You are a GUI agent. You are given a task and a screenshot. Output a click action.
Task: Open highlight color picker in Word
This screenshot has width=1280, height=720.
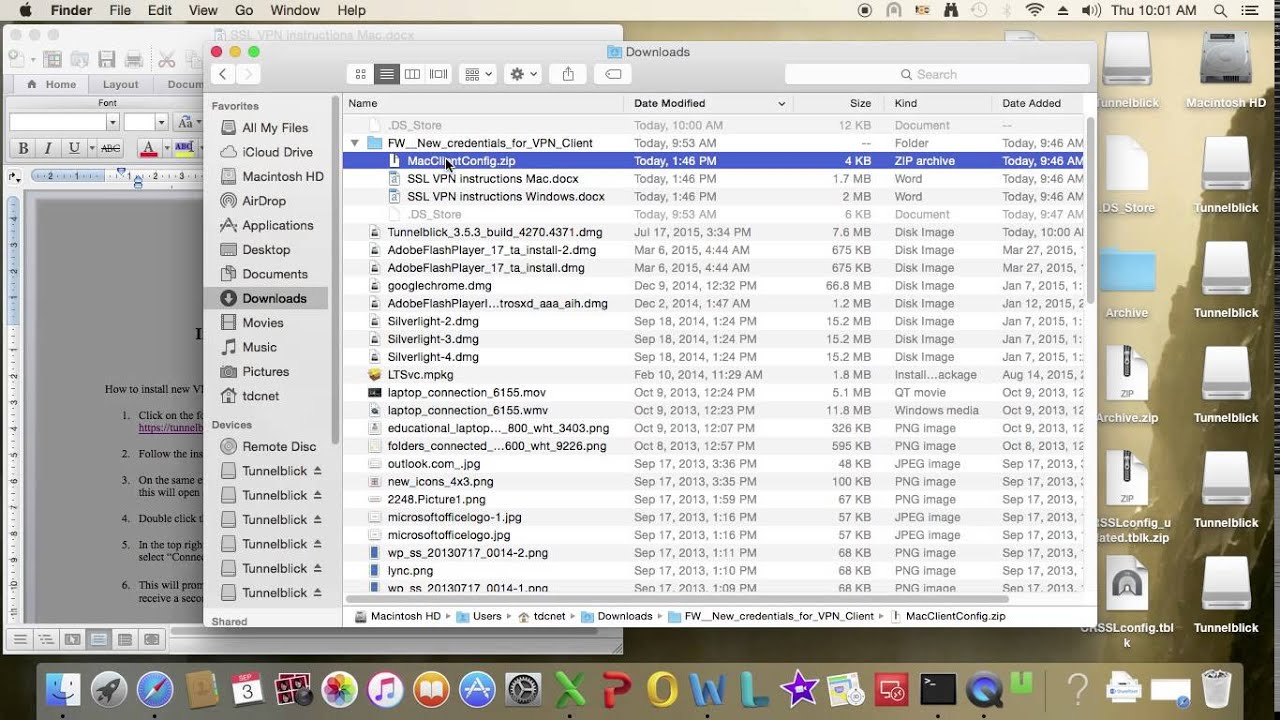(x=184, y=148)
